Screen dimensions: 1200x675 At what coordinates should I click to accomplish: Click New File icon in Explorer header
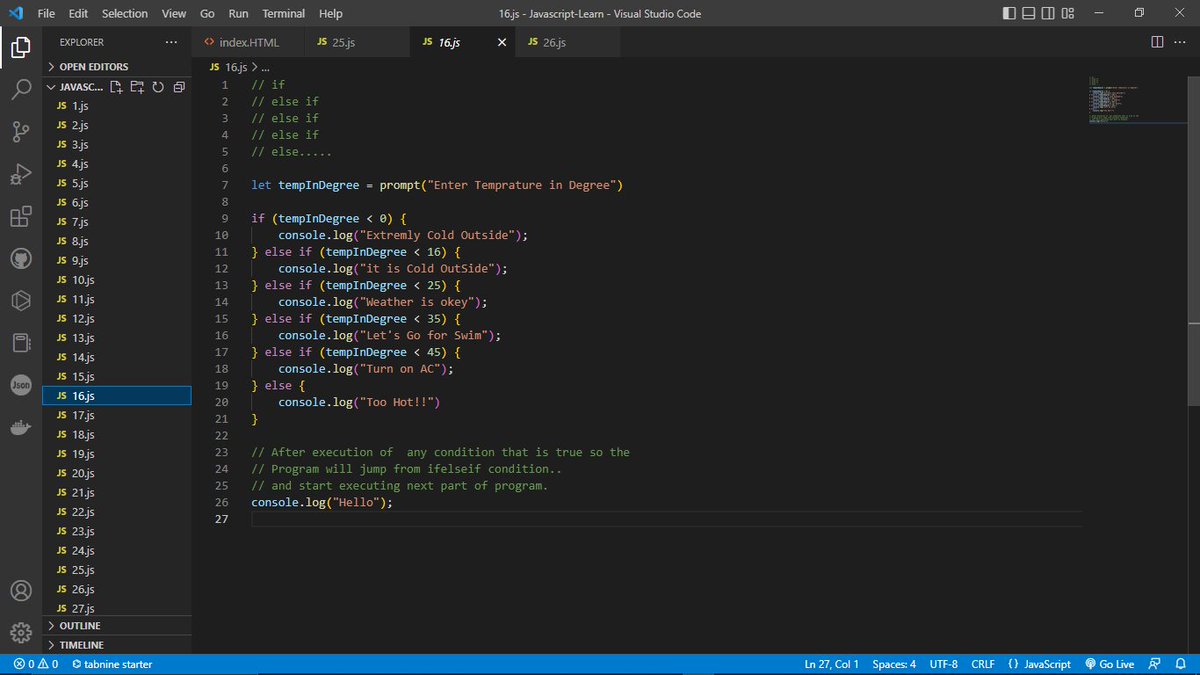pos(117,87)
